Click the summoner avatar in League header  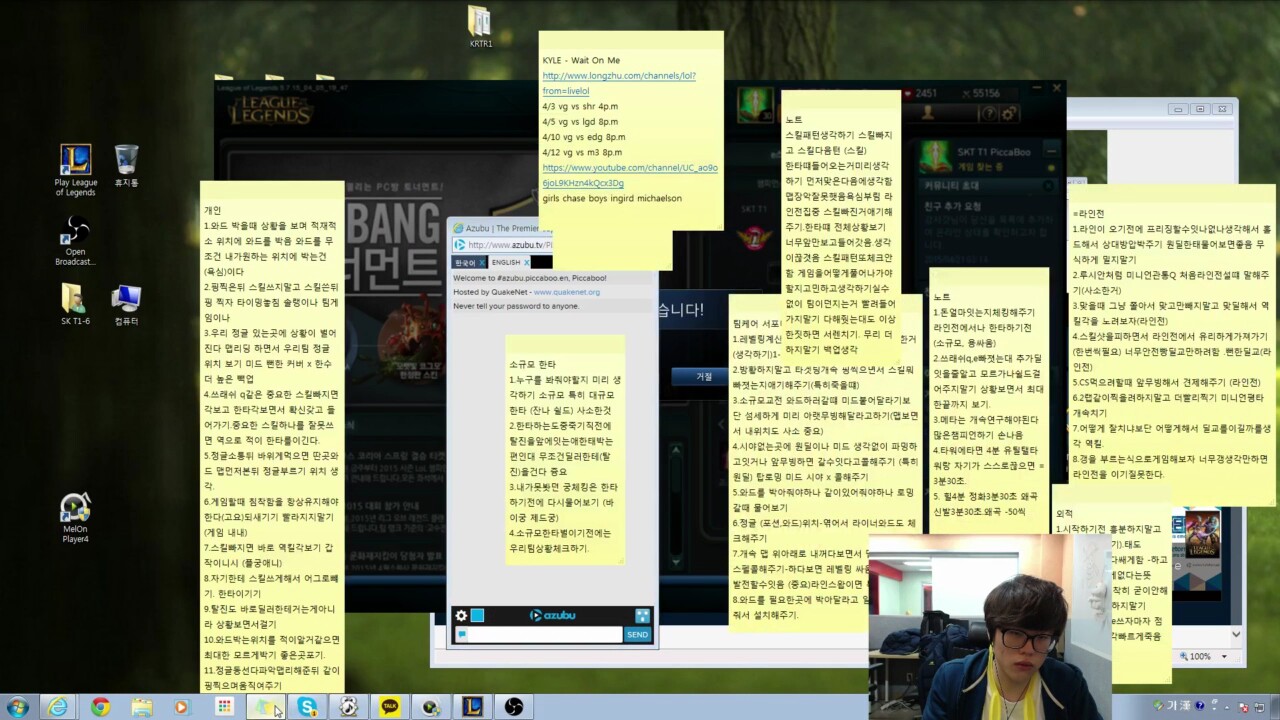coord(755,105)
